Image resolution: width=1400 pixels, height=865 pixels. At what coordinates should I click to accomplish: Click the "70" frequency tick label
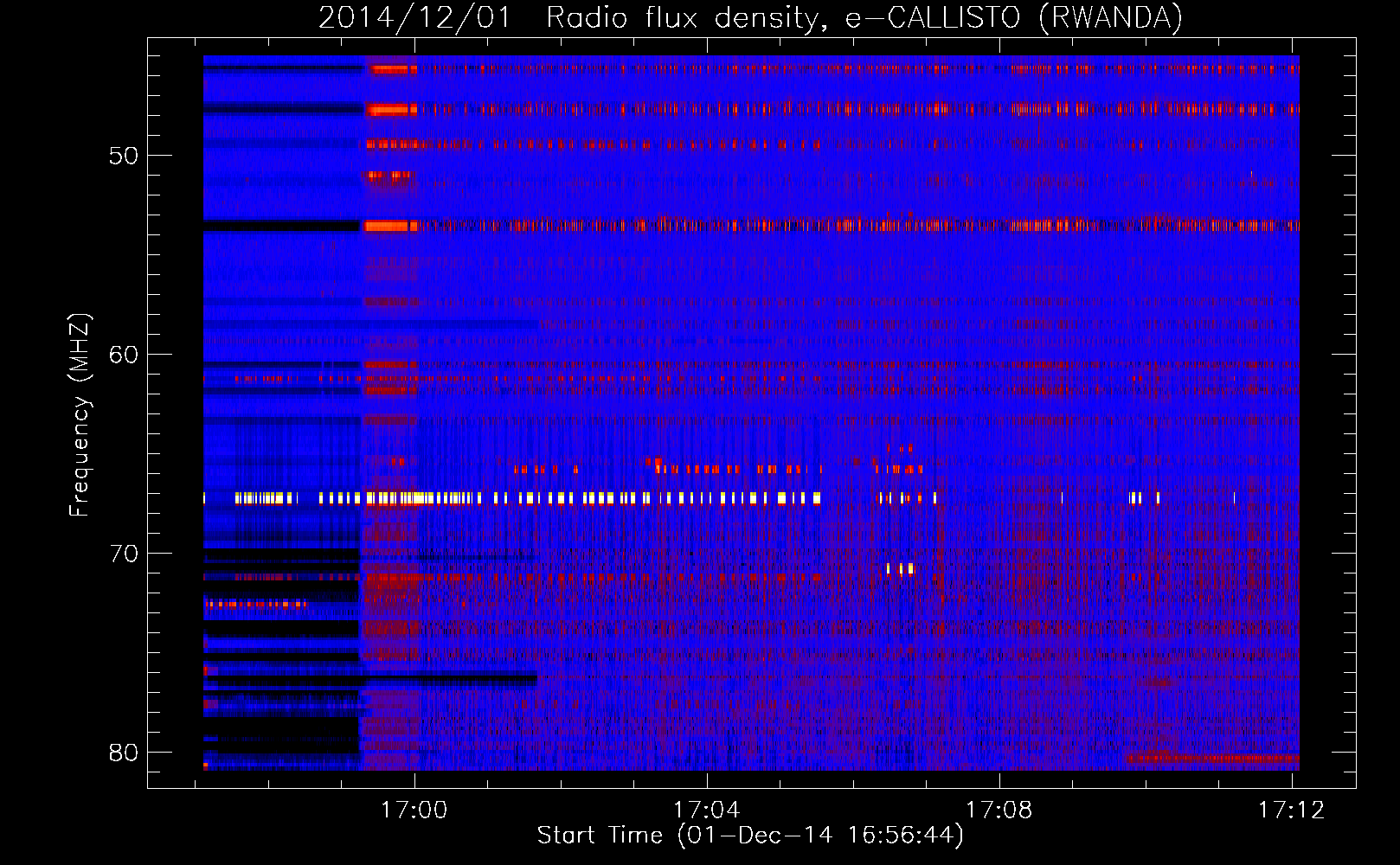(124, 554)
